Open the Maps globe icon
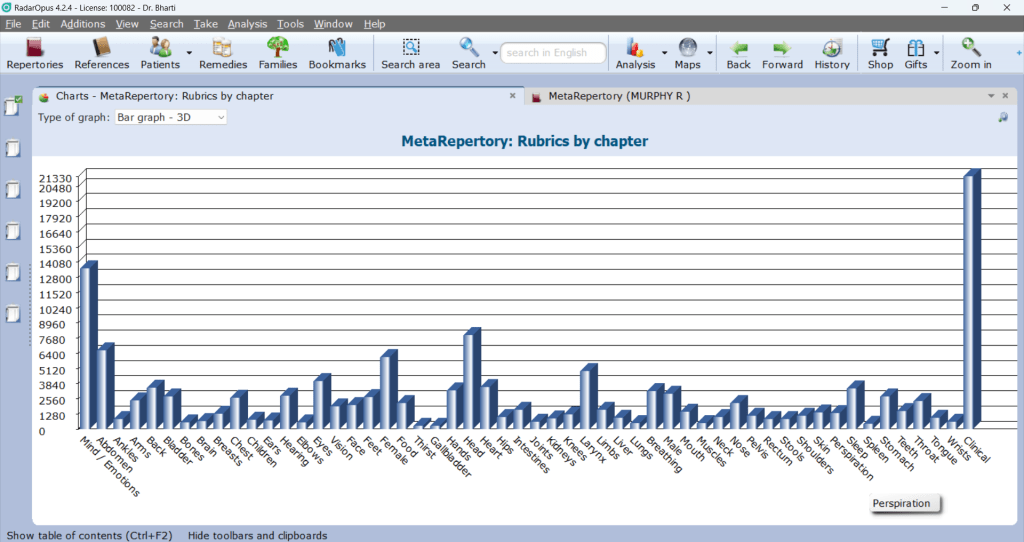1024x542 pixels. (x=687, y=54)
